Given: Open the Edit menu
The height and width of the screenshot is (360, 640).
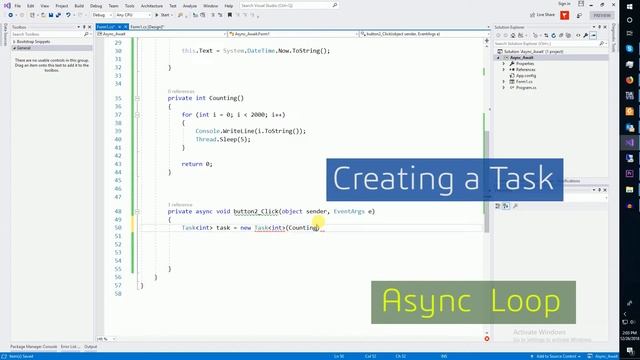Looking at the screenshot, I should (31, 6).
